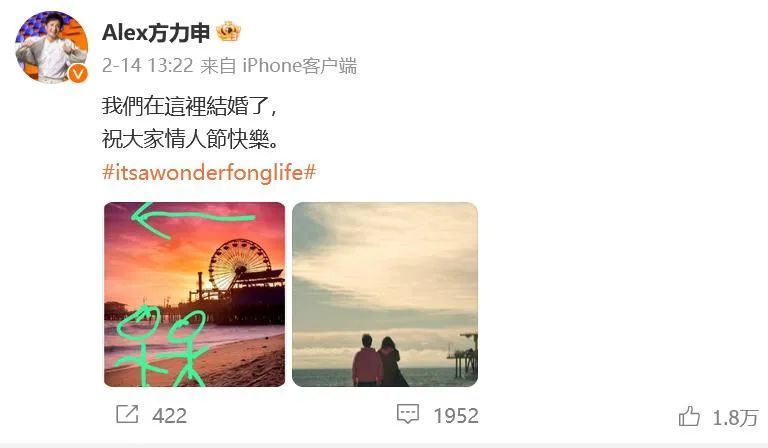This screenshot has width=768, height=448.
Task: Open comments via speech bubble icon
Action: (x=408, y=414)
